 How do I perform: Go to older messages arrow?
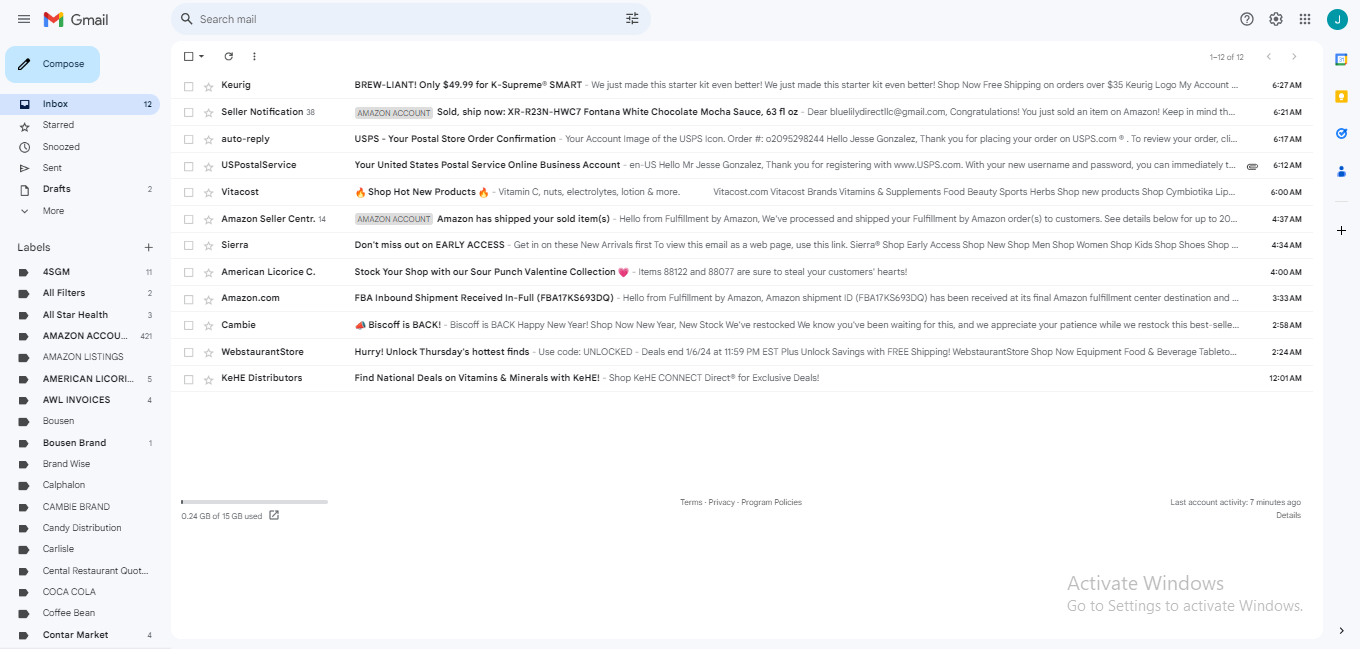pos(1294,57)
